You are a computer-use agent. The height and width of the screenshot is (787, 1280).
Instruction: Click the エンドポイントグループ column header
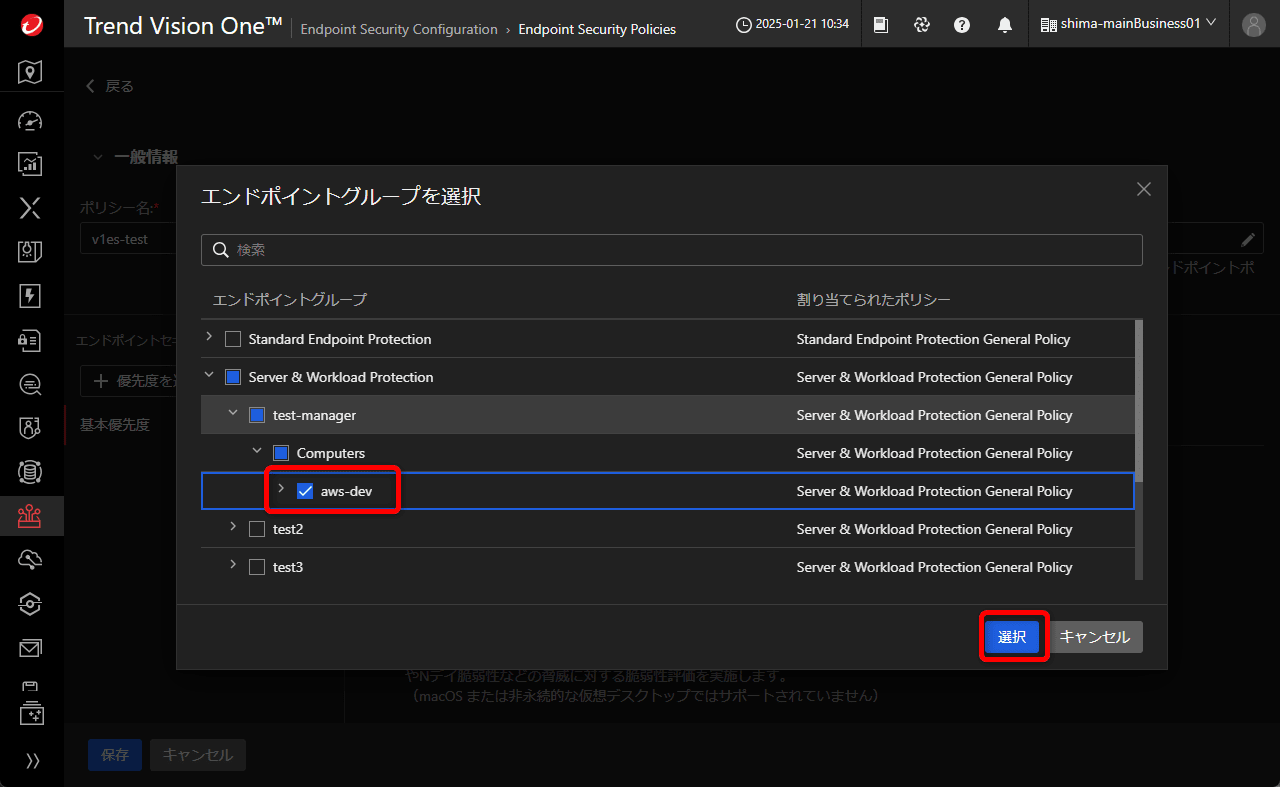[290, 299]
